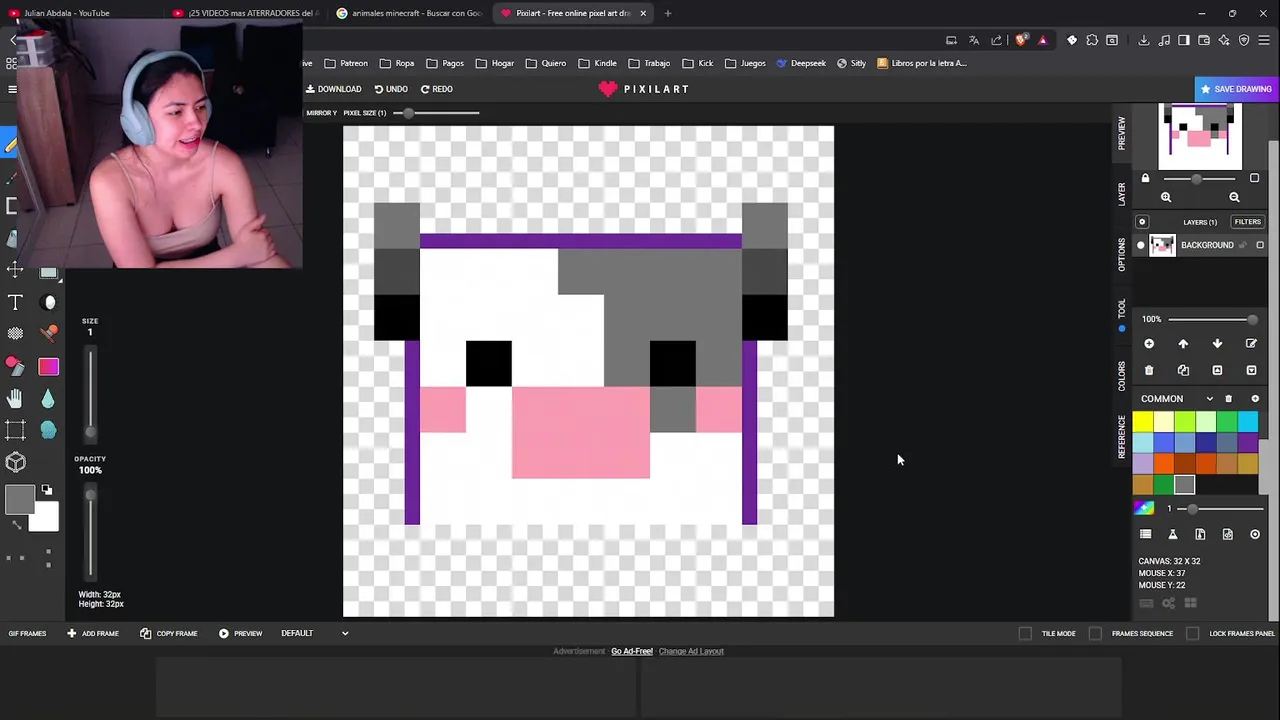Enable Tile Mode checkbox
Image resolution: width=1280 pixels, height=720 pixels.
pos(1025,633)
